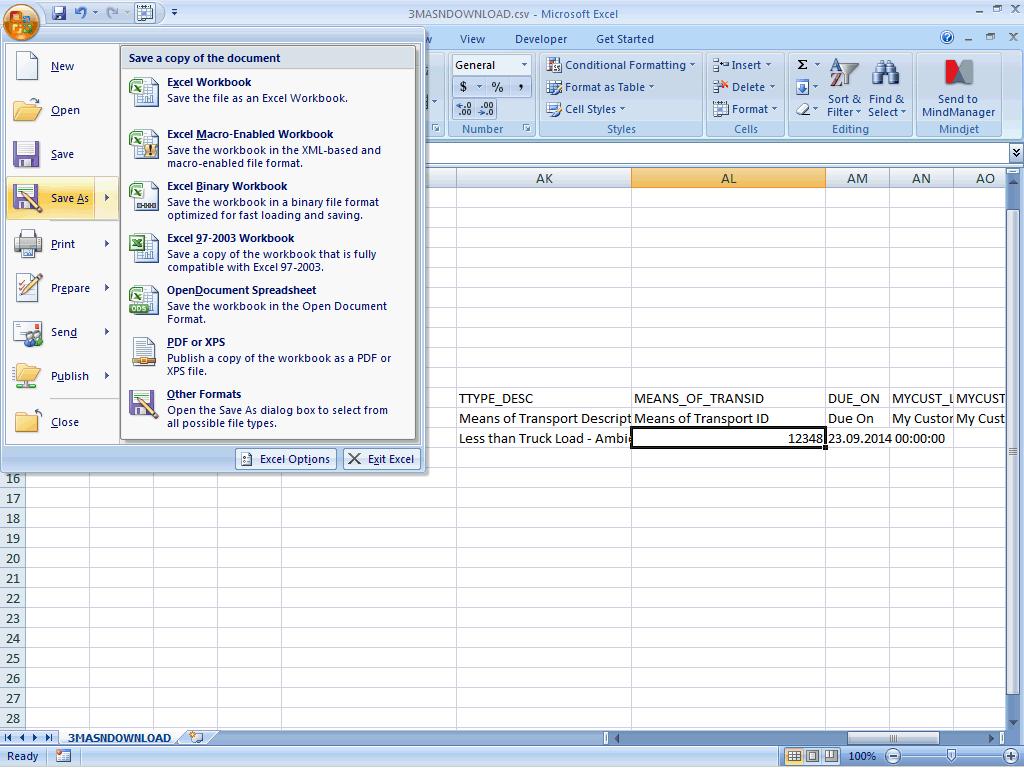Click the Save floppy icon in Quick Access Toolbar
The height and width of the screenshot is (768, 1024).
pyautogui.click(x=59, y=13)
